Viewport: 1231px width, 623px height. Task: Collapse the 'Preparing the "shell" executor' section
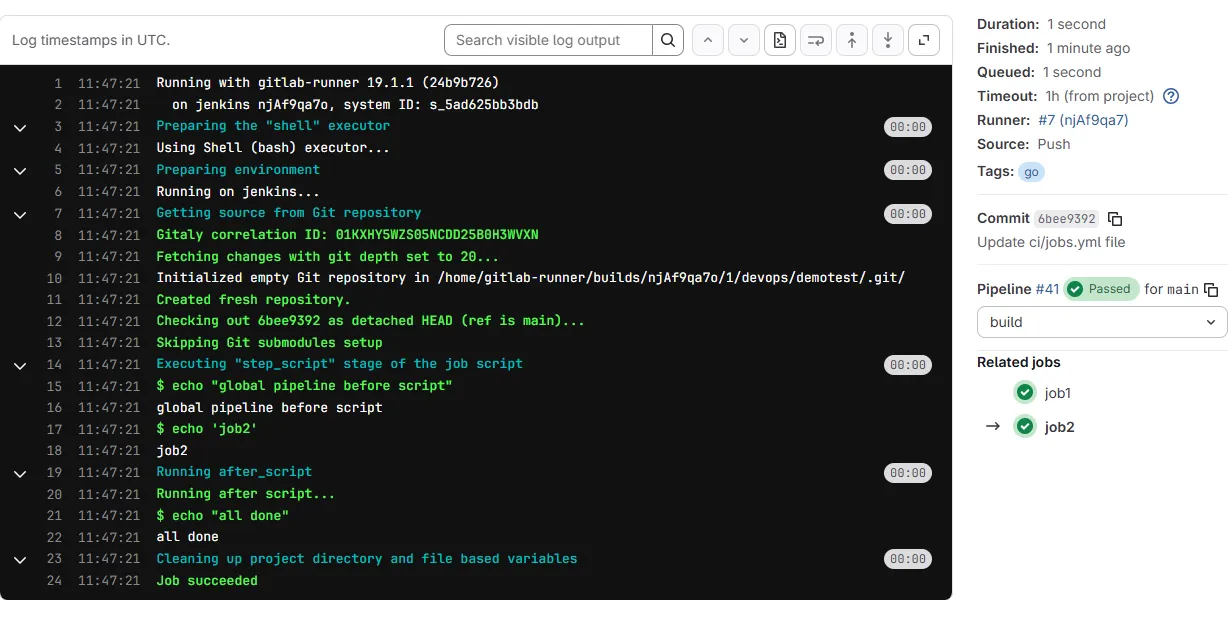[19, 127]
